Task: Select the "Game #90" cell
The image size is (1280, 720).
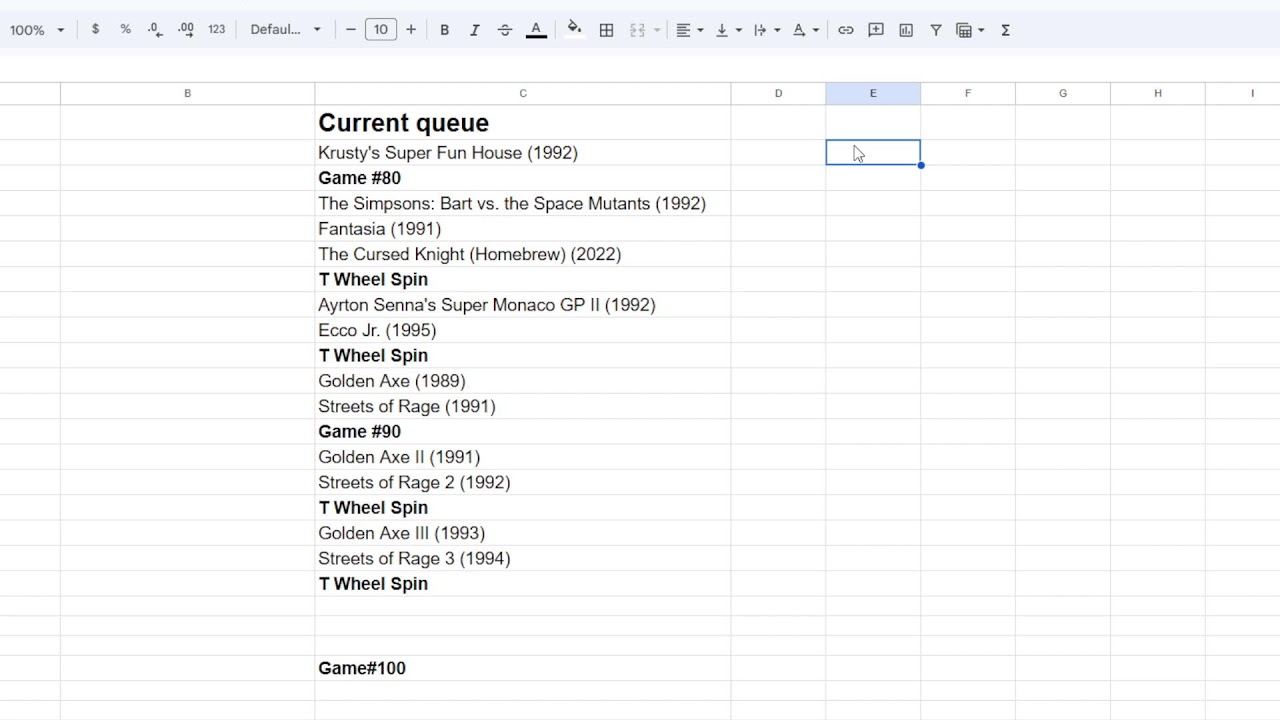Action: click(x=523, y=432)
